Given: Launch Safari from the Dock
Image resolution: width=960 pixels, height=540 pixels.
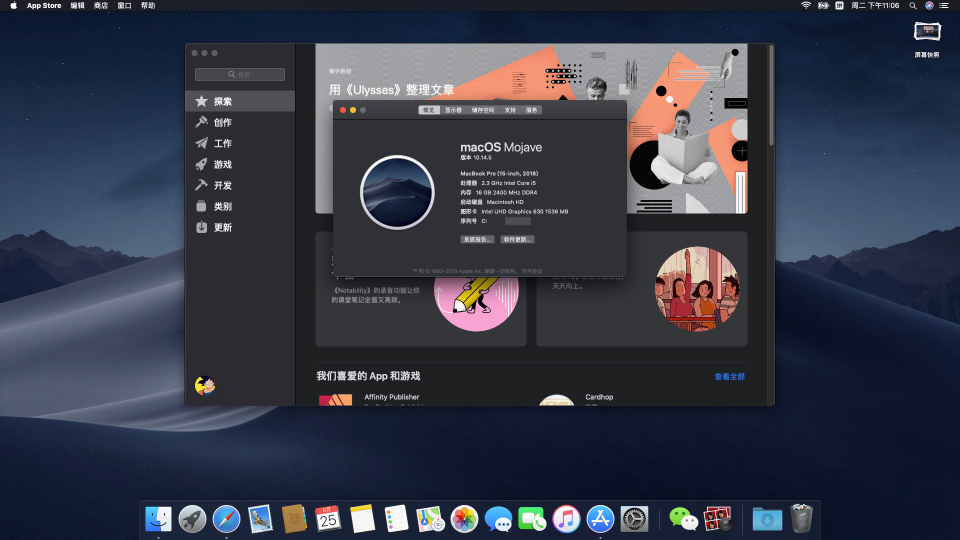Looking at the screenshot, I should [226, 519].
